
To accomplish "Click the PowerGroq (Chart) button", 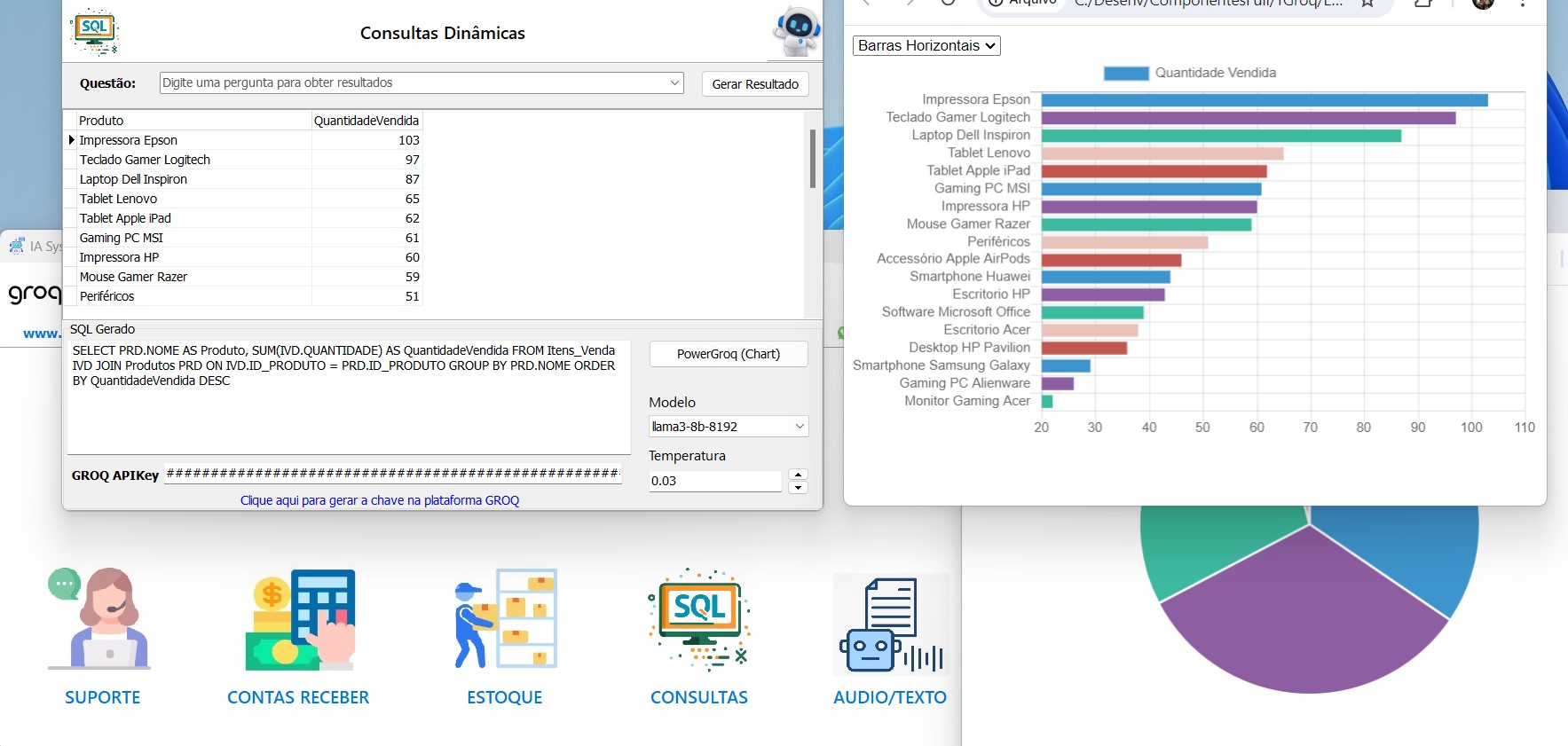I will pos(729,354).
